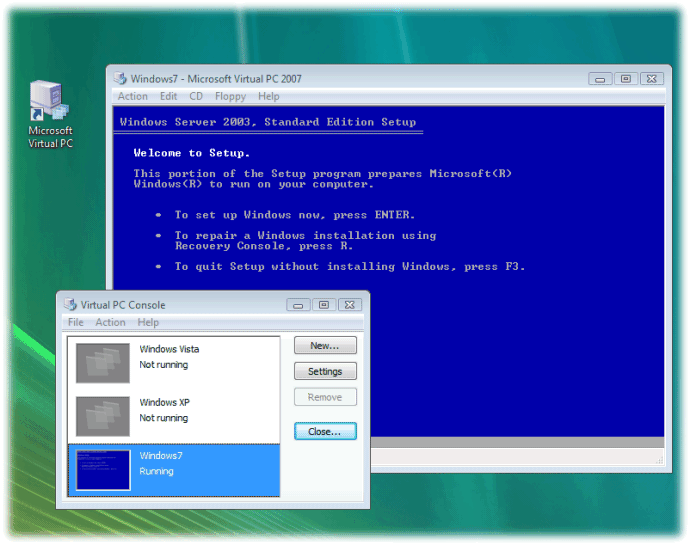Screen dimensions: 690x545
Task: Click the resize grip of Windows7 VM window
Action: 659,460
